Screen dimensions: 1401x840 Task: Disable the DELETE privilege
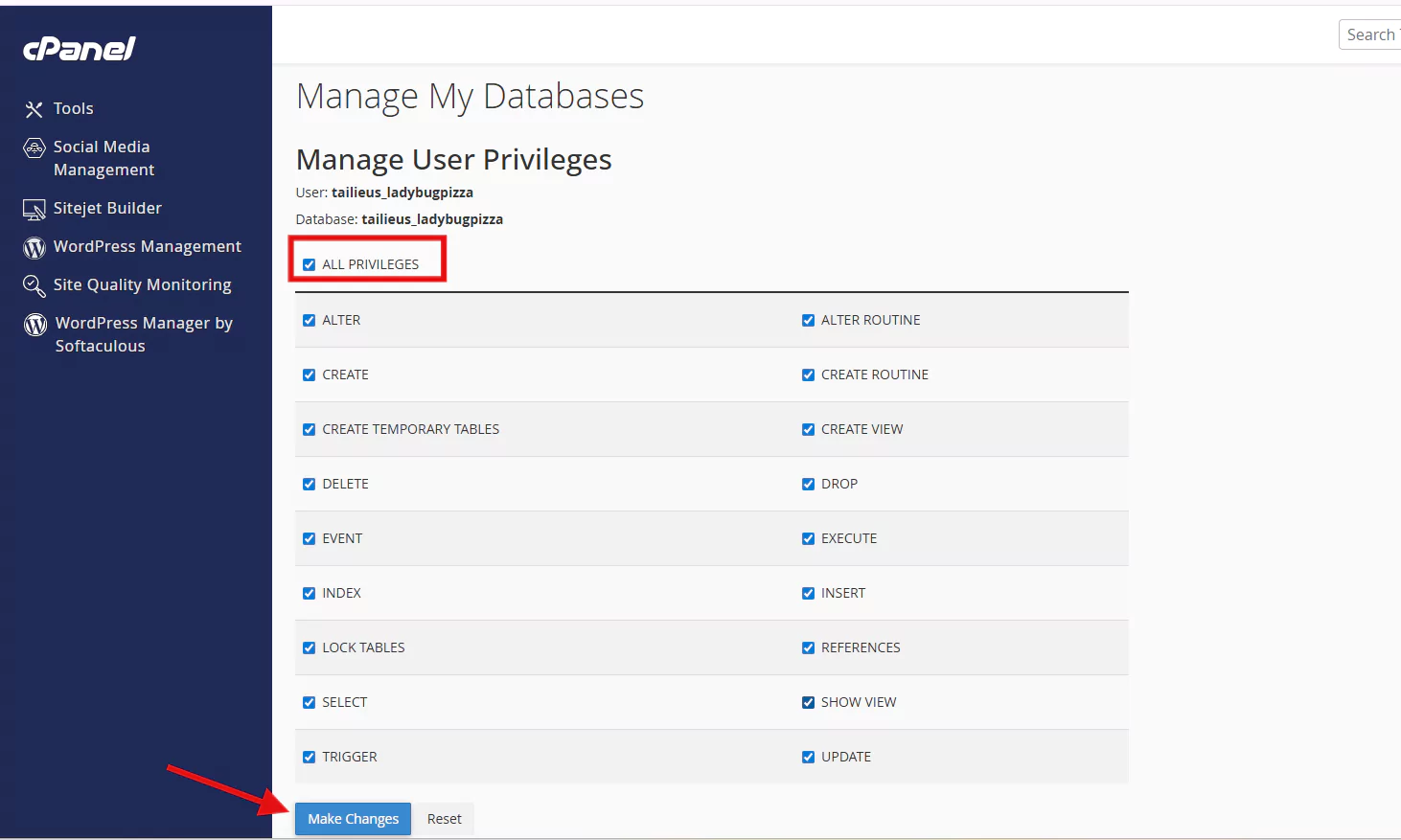click(309, 484)
